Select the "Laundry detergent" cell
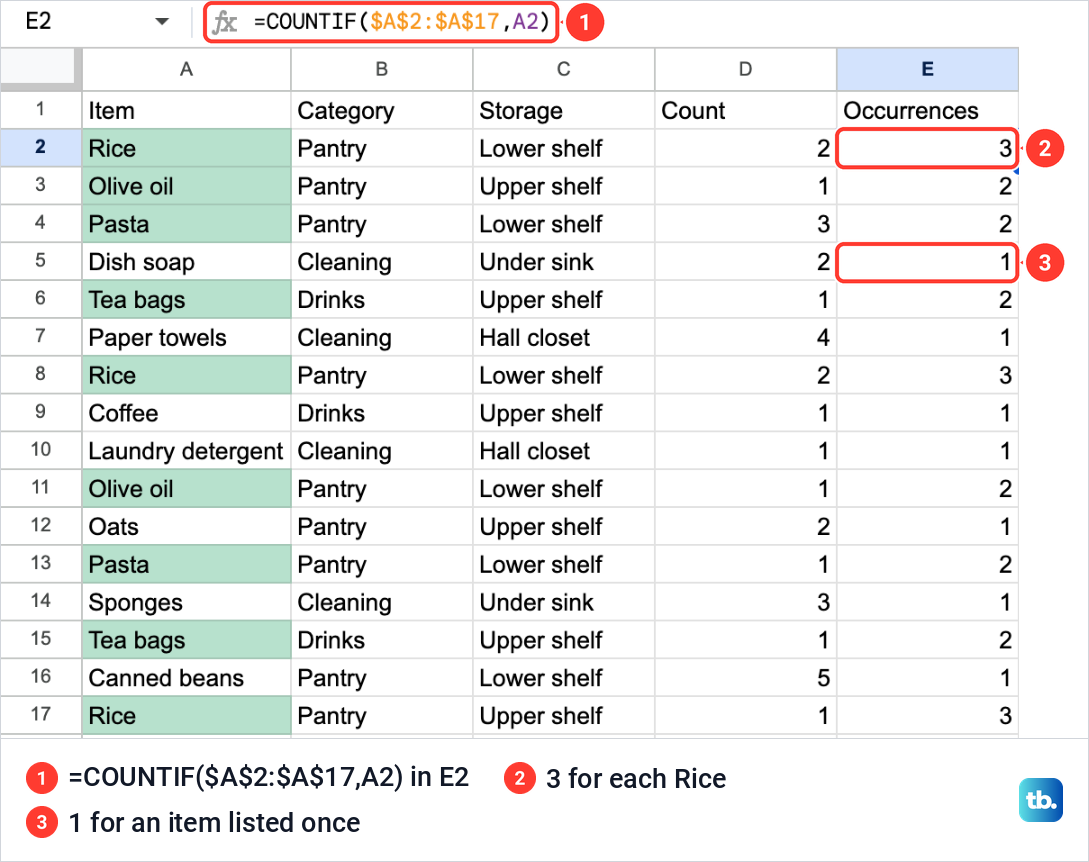The width and height of the screenshot is (1089, 862). tap(186, 451)
